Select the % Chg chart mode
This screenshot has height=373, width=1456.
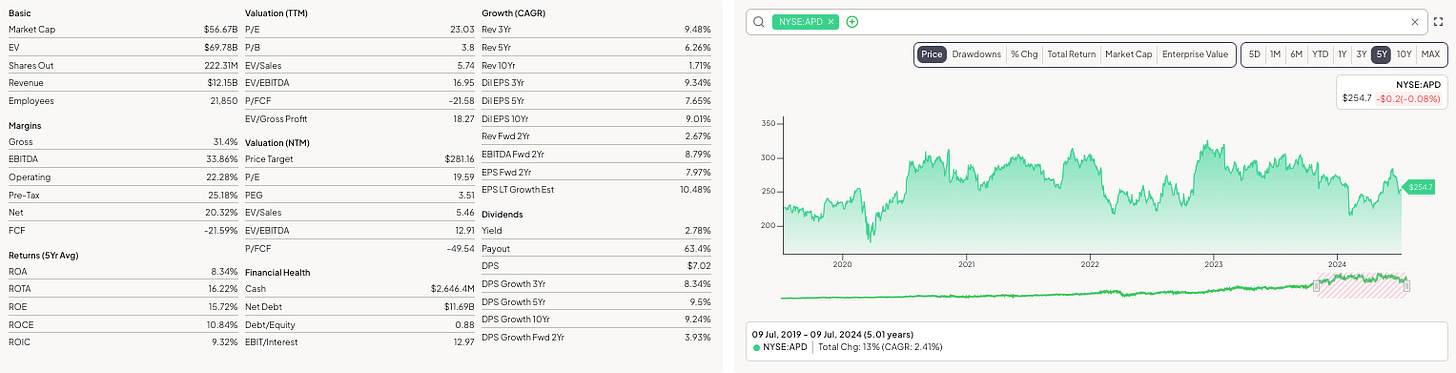pos(1023,55)
